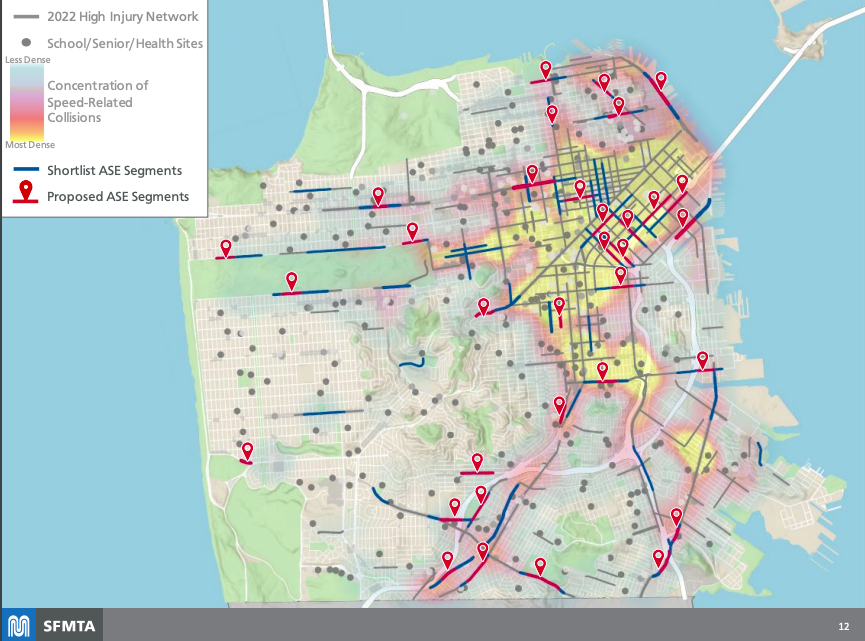Click the red pin near the southern city border
This screenshot has width=865, height=641.
540,566
